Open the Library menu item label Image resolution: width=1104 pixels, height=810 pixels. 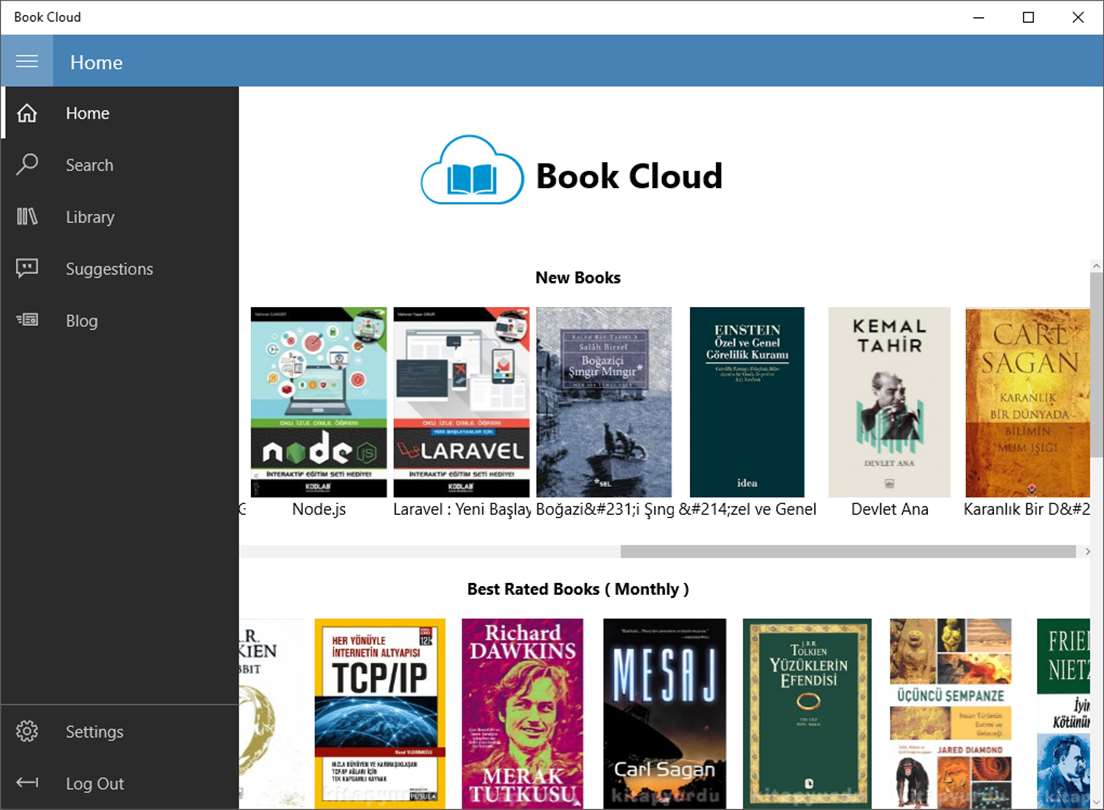[90, 217]
